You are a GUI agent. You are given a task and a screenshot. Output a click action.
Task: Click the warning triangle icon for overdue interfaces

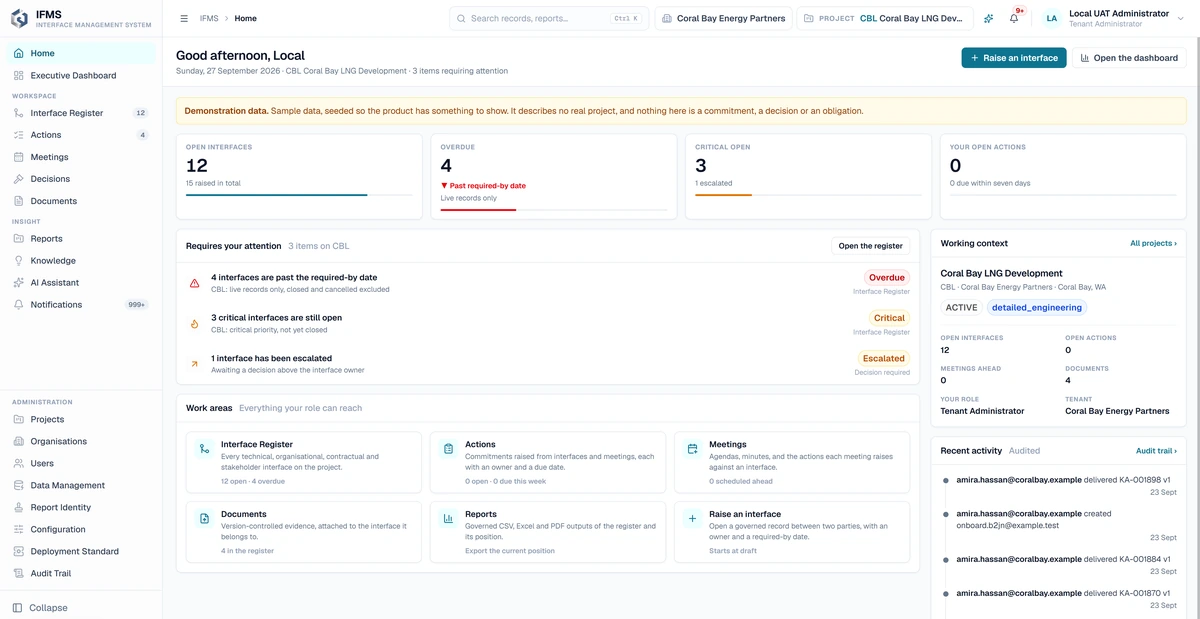pos(195,283)
